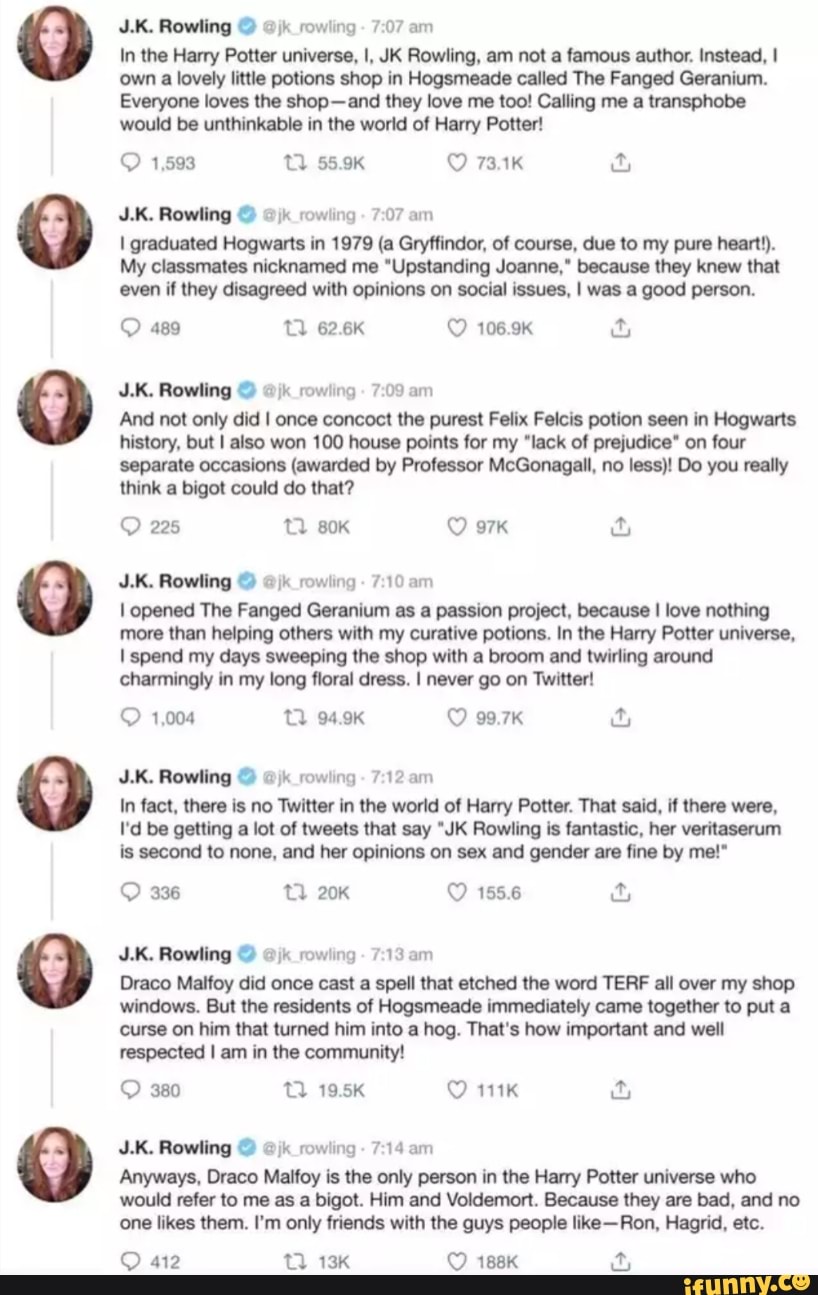
Task: Reply to the tweet with 489 replies
Action: 129,328
